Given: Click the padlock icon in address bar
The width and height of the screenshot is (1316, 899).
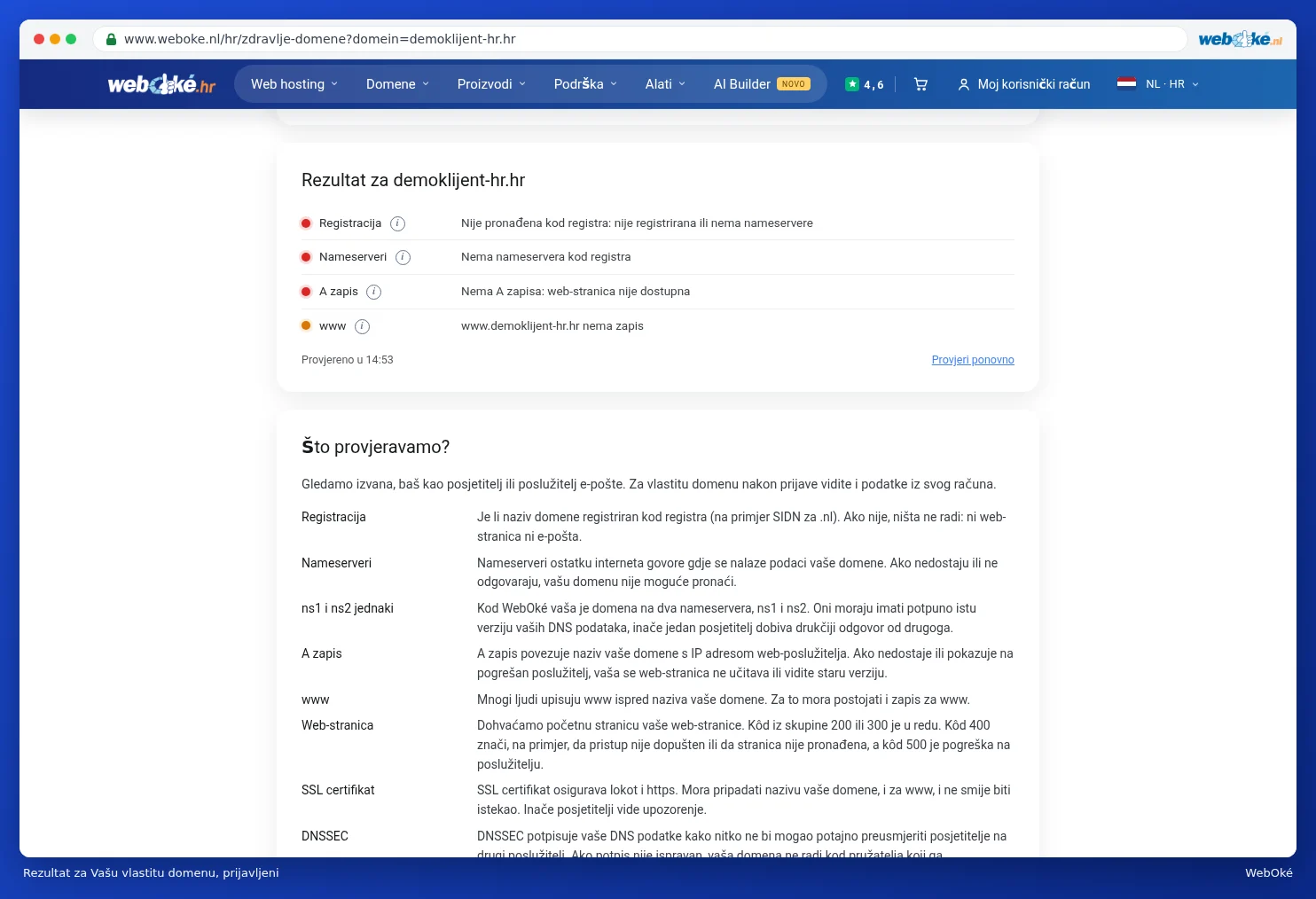Looking at the screenshot, I should click(x=111, y=39).
